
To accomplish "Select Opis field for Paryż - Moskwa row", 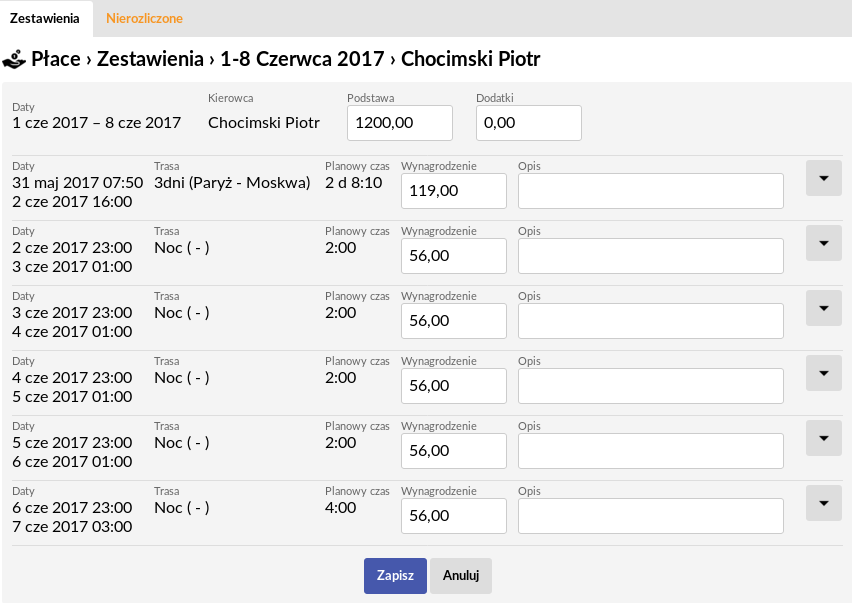I will click(650, 191).
